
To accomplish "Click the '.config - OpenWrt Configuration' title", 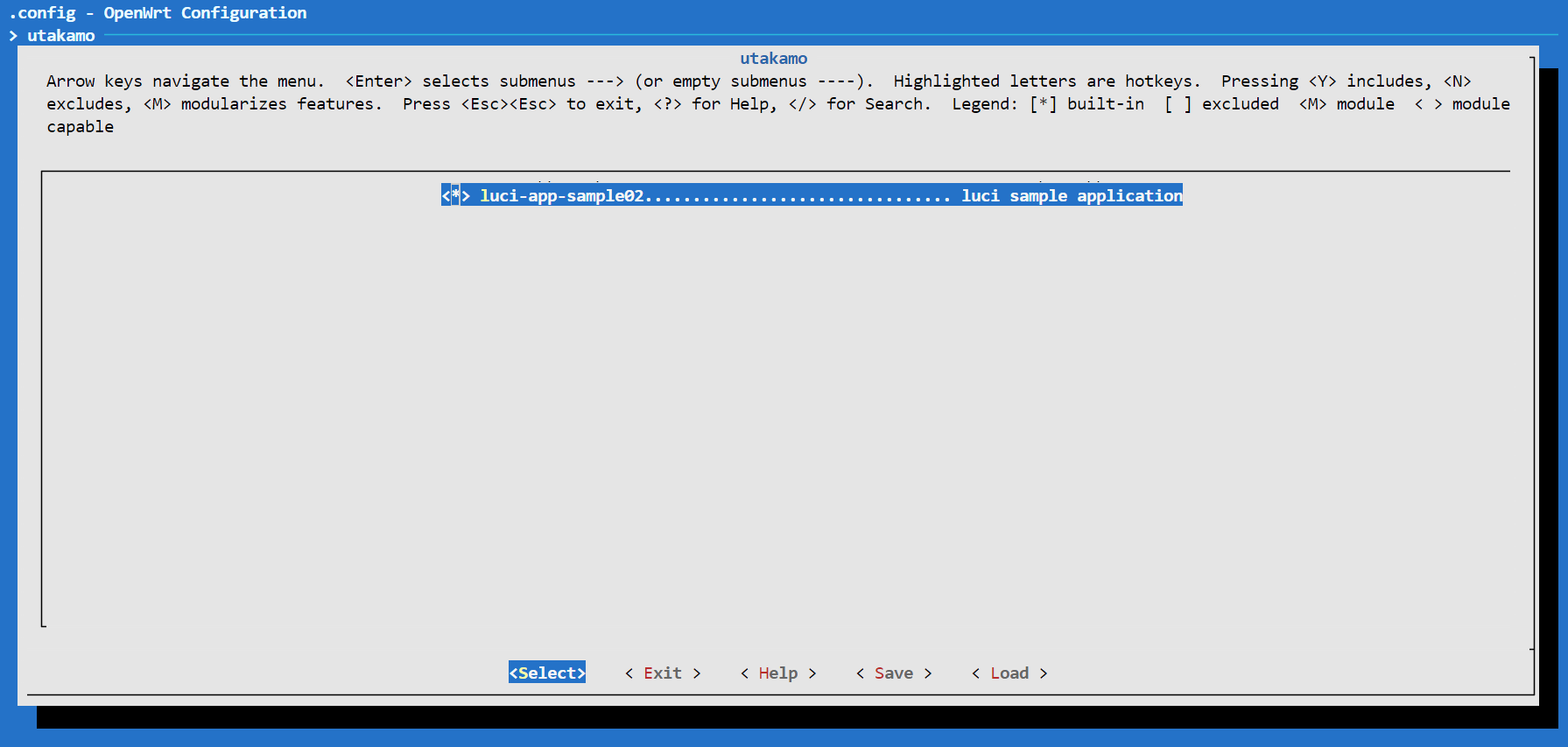I will click(158, 12).
